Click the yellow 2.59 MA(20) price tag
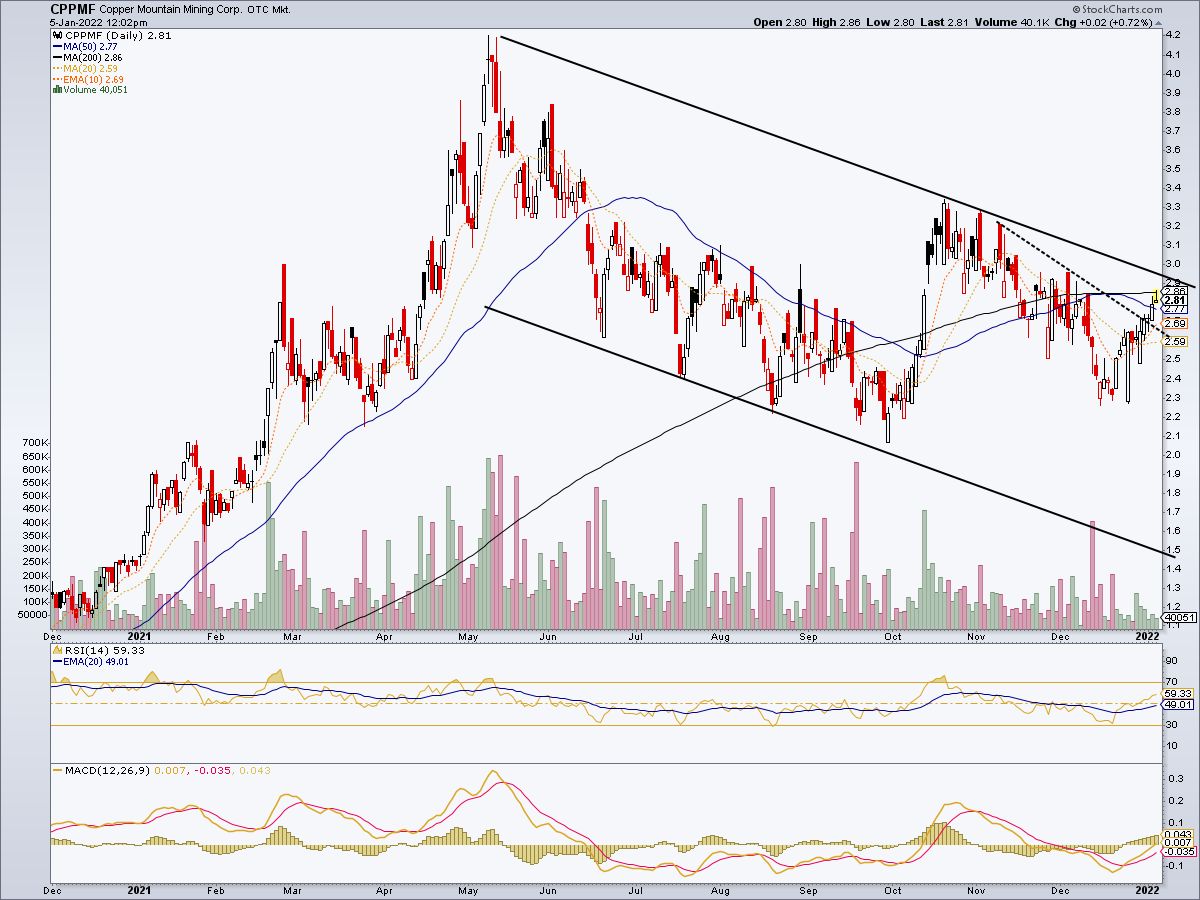Image resolution: width=1200 pixels, height=900 pixels. 1174,342
